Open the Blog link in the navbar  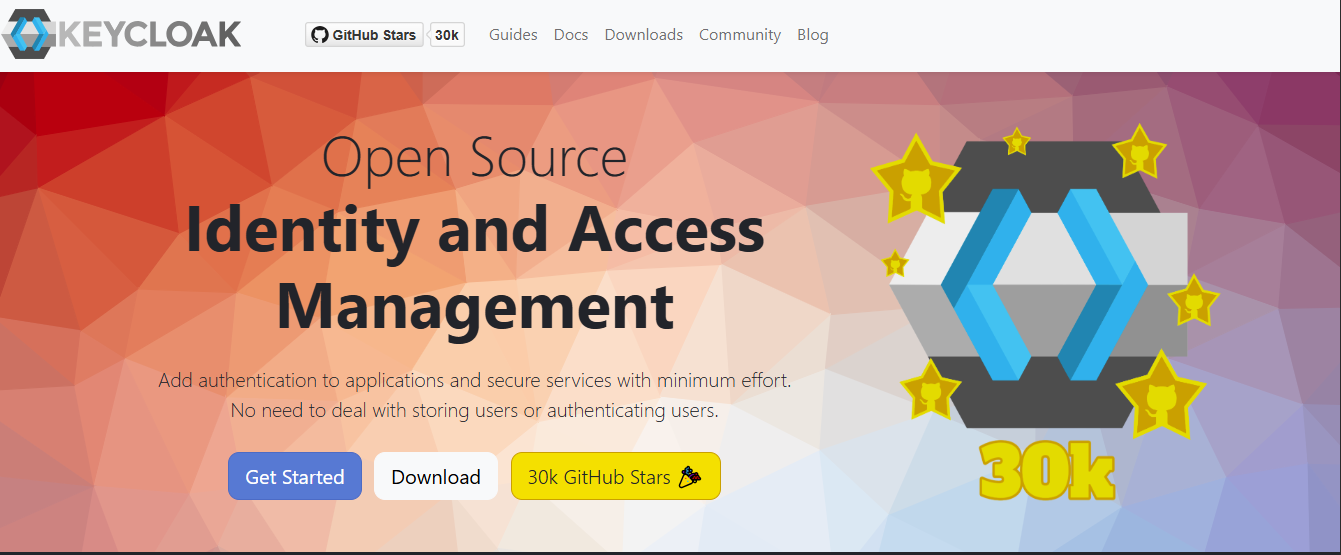click(x=812, y=35)
